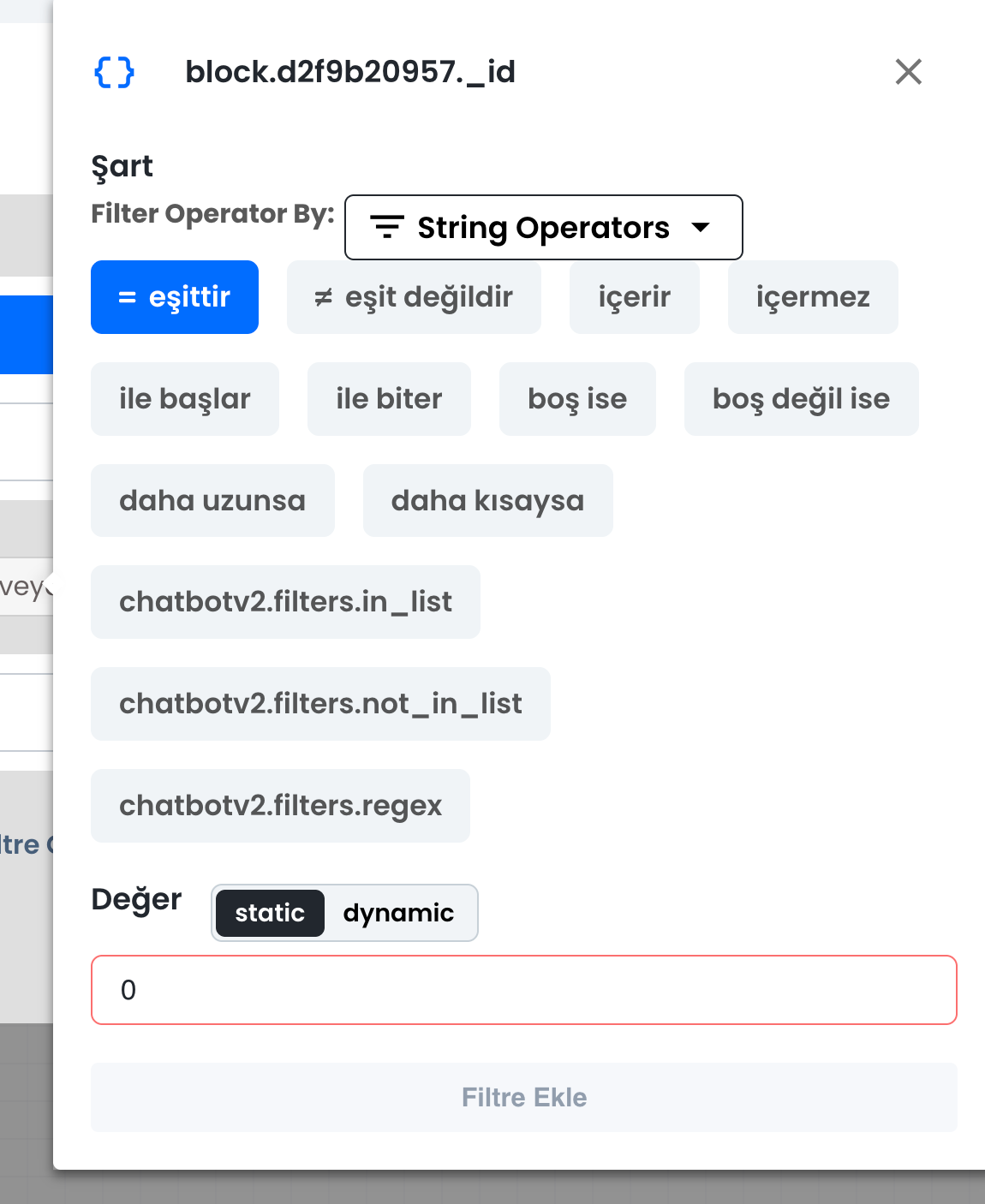Choose the 'ile biter' operator
The image size is (985, 1204).
point(389,399)
